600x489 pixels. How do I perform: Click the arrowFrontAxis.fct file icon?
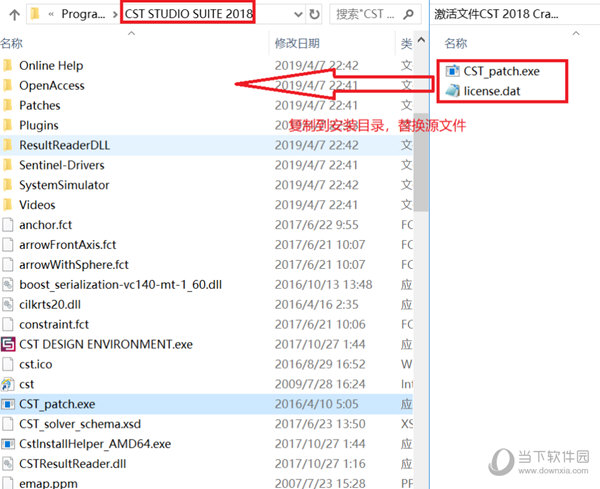(x=8, y=244)
